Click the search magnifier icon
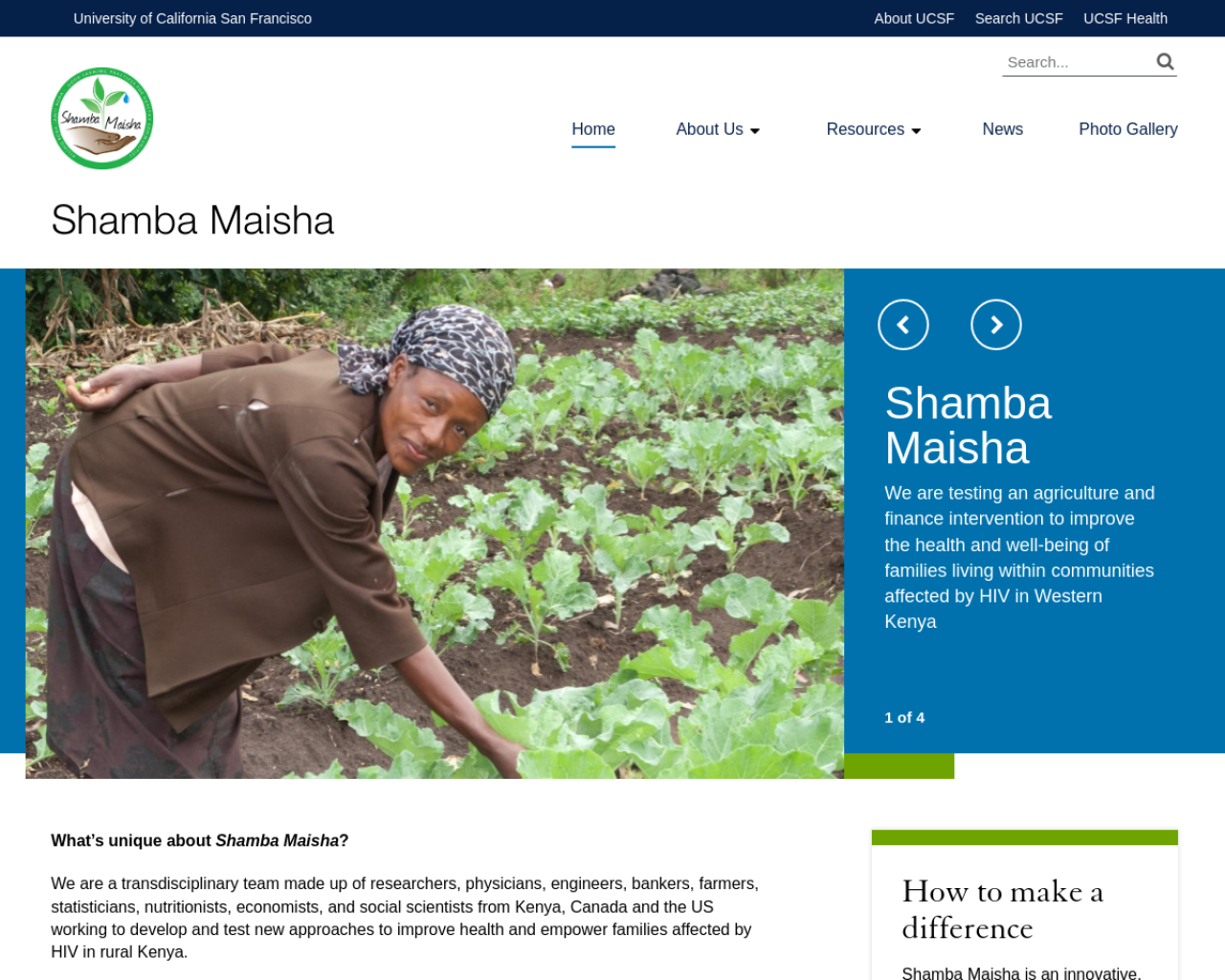This screenshot has height=980, width=1225. click(x=1165, y=62)
